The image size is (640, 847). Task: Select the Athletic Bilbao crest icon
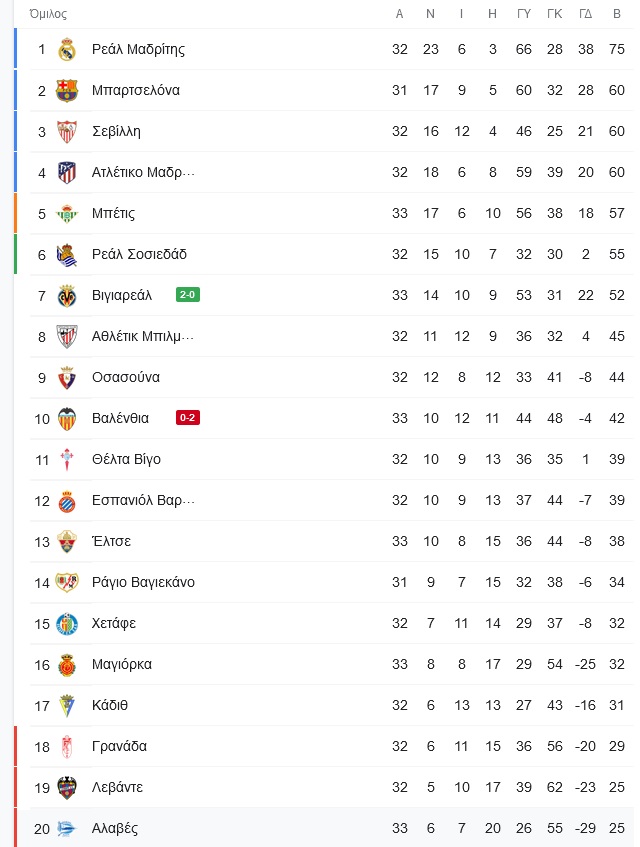(67, 337)
